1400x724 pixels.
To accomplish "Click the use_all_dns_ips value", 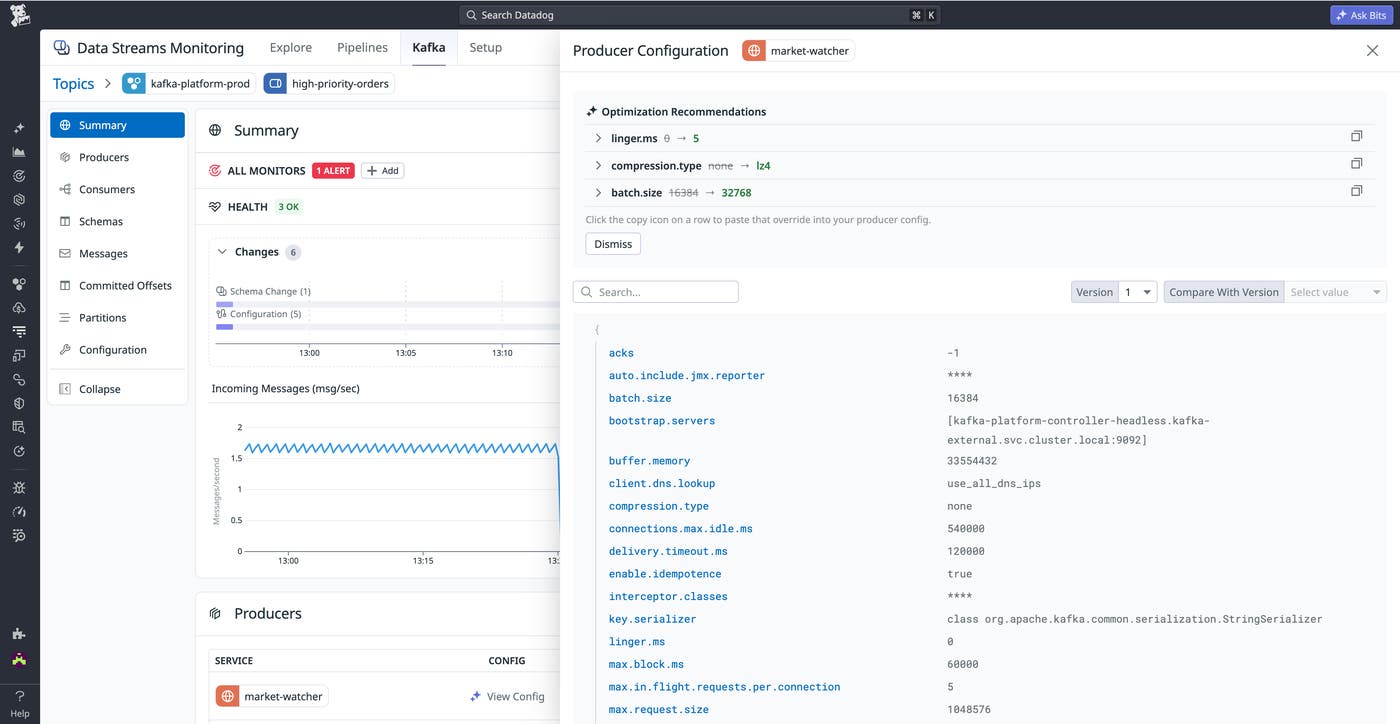I will (994, 484).
